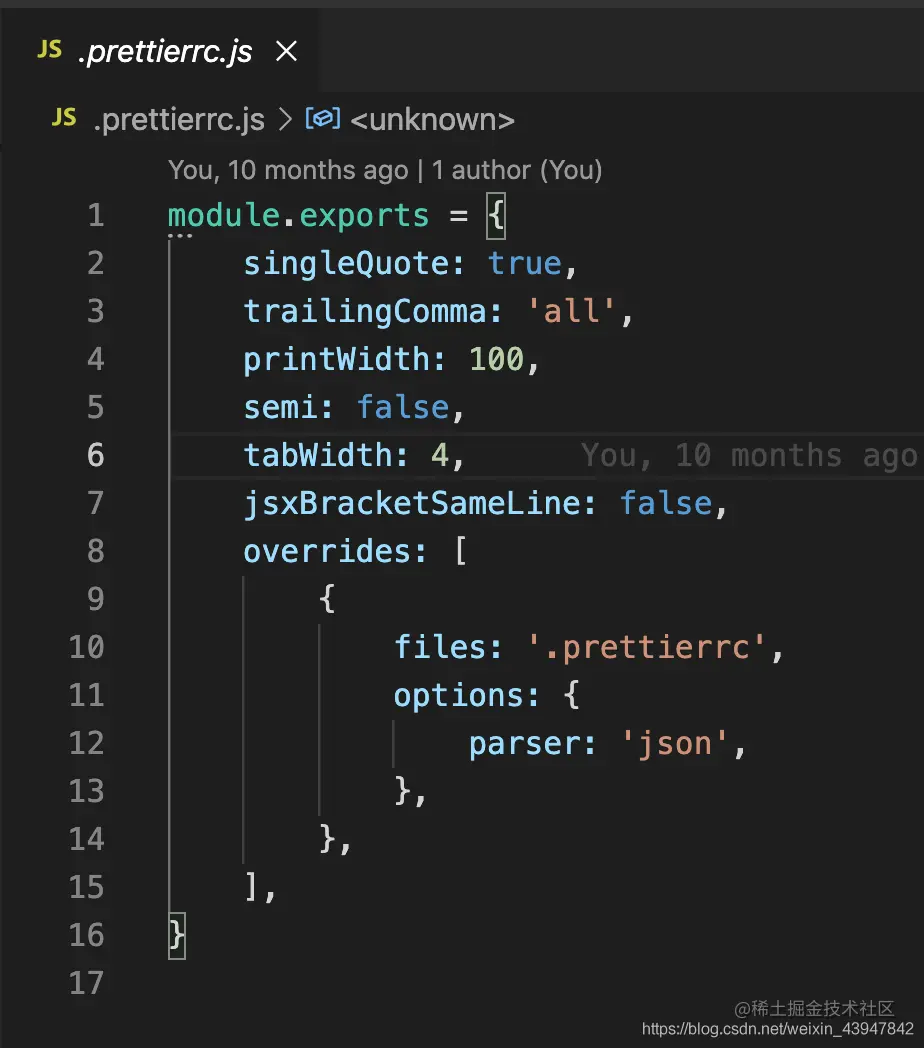Viewport: 924px width, 1048px height.
Task: Expand breadcrumb chevron after .prettierrc.js
Action: coord(285,120)
